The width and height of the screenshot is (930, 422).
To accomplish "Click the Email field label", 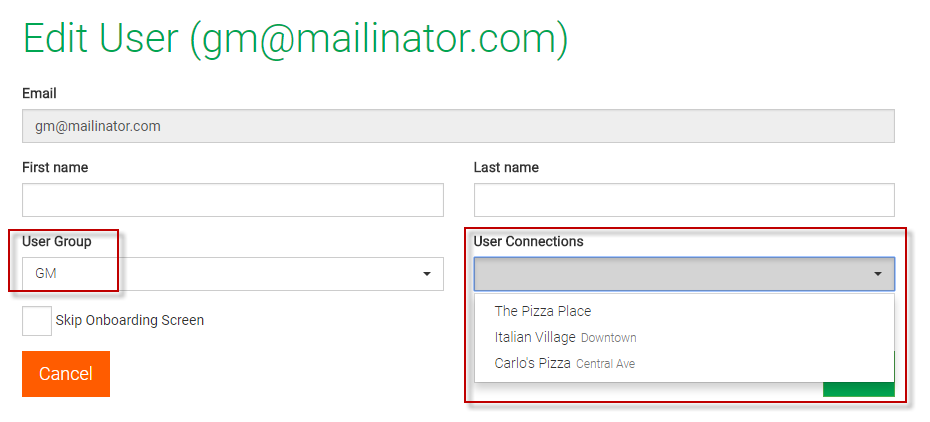I will (39, 93).
